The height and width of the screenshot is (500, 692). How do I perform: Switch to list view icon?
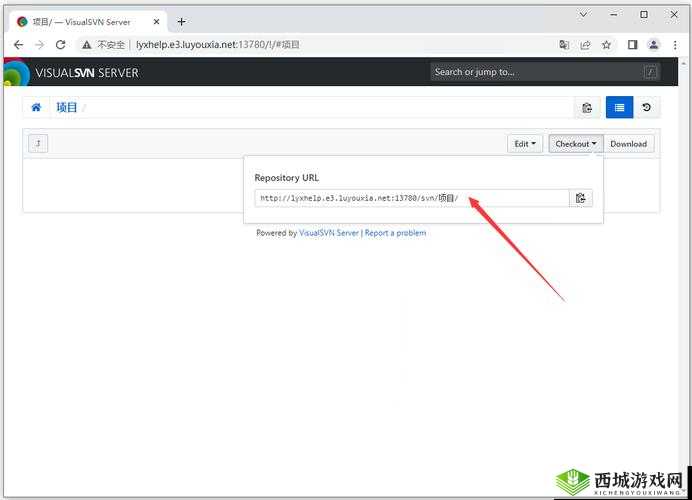click(x=619, y=108)
